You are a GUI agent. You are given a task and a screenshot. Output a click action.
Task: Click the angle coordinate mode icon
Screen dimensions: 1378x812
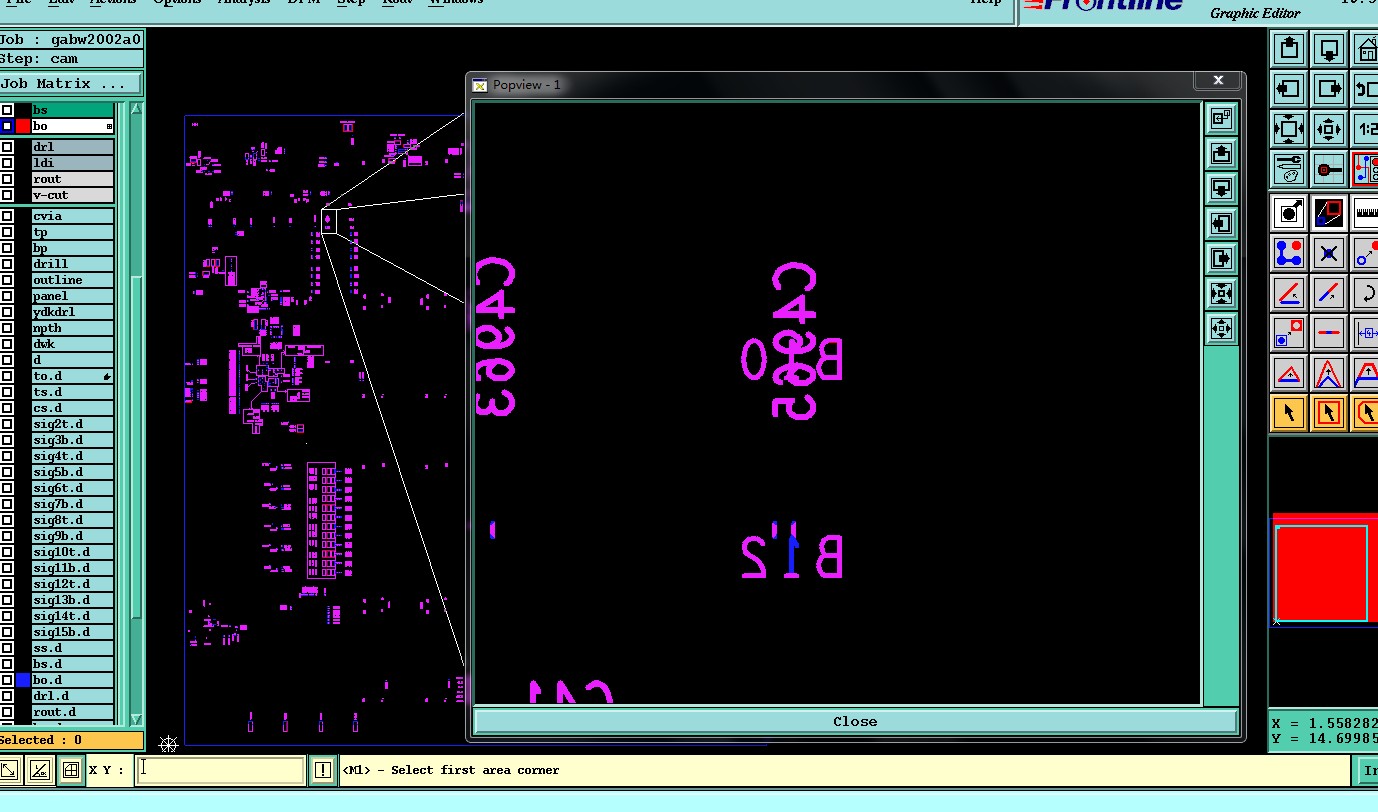click(x=40, y=770)
